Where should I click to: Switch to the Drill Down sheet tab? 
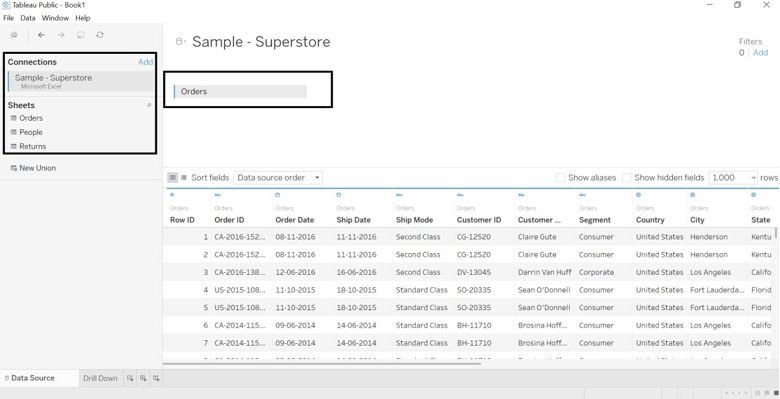[x=100, y=378]
